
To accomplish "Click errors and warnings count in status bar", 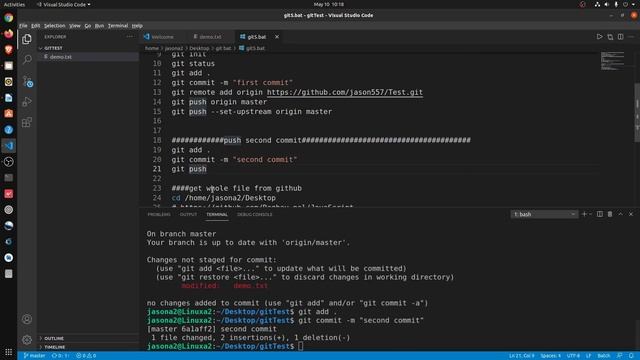I will pyautogui.click(x=86, y=356).
